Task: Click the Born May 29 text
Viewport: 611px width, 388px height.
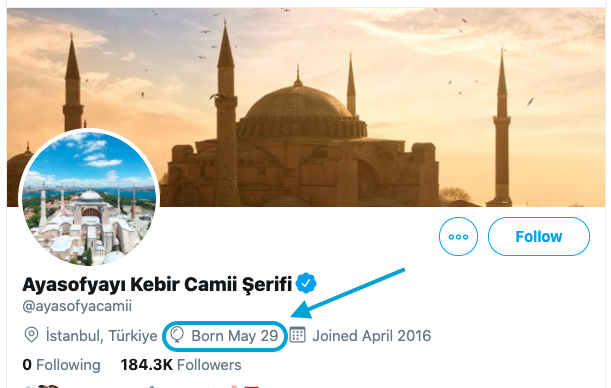Action: tap(235, 336)
